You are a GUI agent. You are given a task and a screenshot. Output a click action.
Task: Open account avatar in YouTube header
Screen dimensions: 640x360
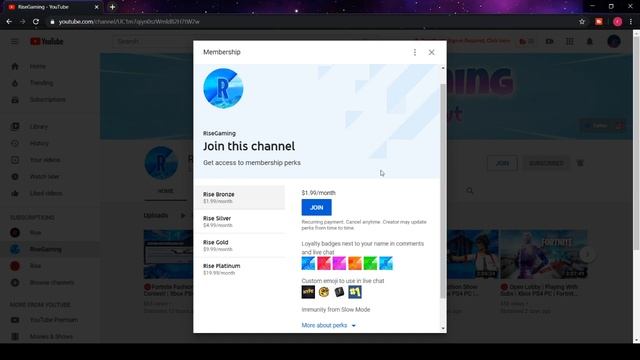pyautogui.click(x=614, y=41)
